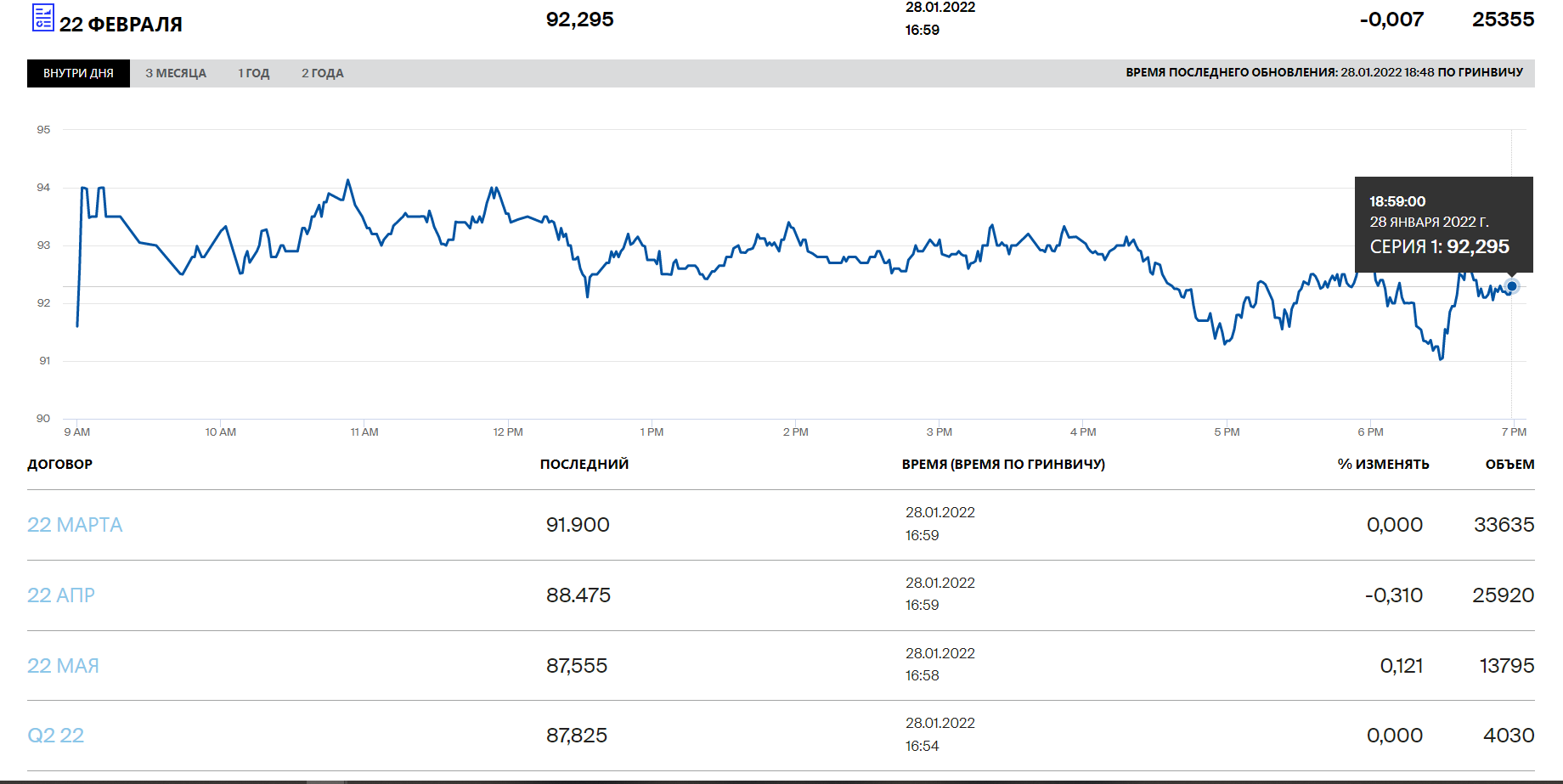
Task: Open the 22 МАРТА contract link
Action: 75,525
